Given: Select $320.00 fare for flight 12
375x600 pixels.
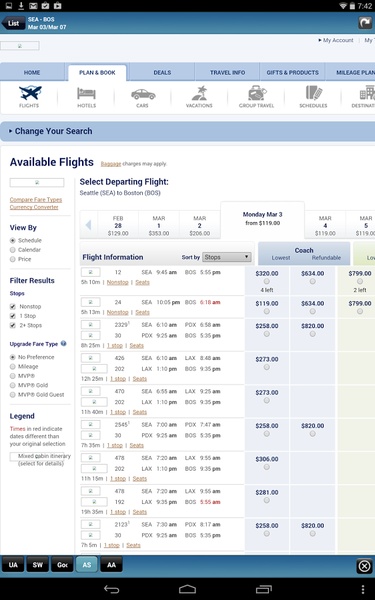Looking at the screenshot, I should coord(267,281).
